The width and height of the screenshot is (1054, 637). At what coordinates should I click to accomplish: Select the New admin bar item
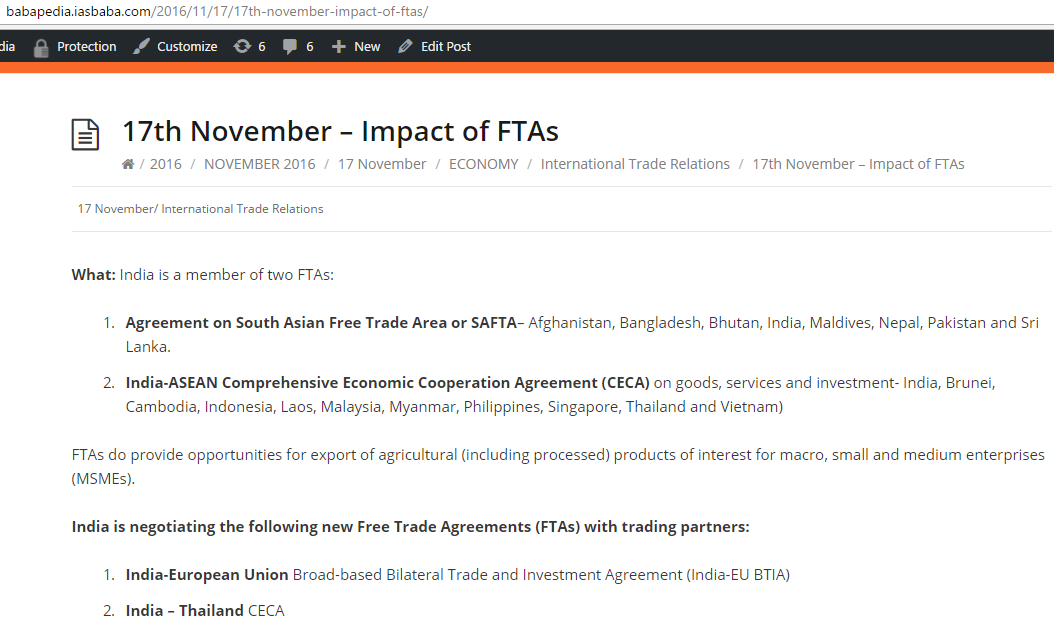point(356,46)
